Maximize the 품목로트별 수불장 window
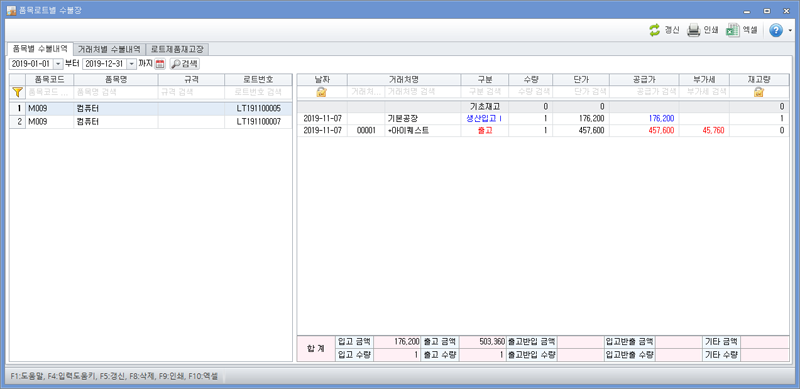 [767, 10]
